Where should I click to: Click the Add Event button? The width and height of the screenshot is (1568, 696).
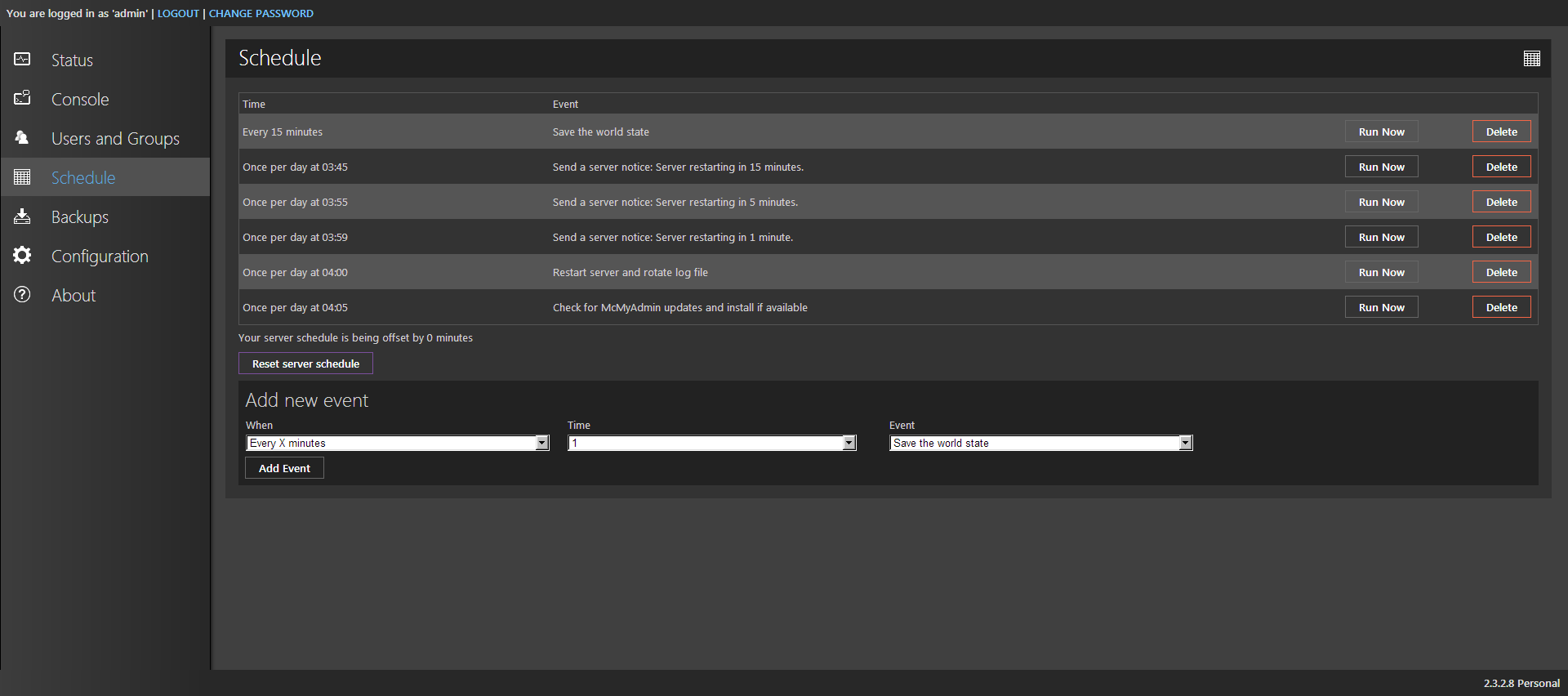point(284,468)
